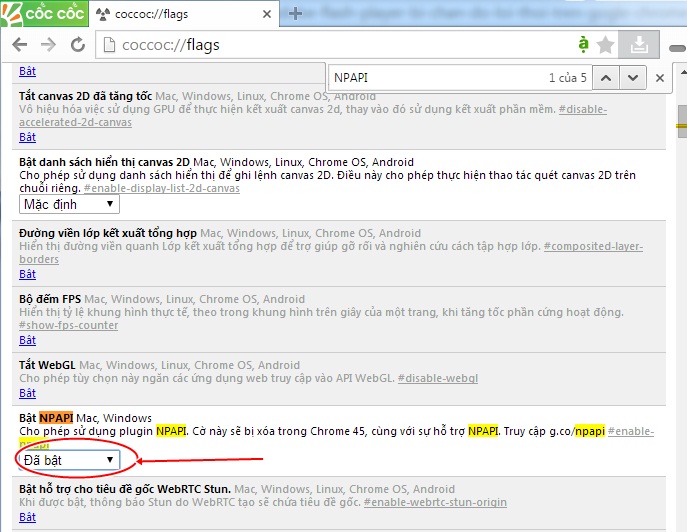Select the coccoc://flags tab
This screenshot has width=687, height=532.
[x=184, y=14]
